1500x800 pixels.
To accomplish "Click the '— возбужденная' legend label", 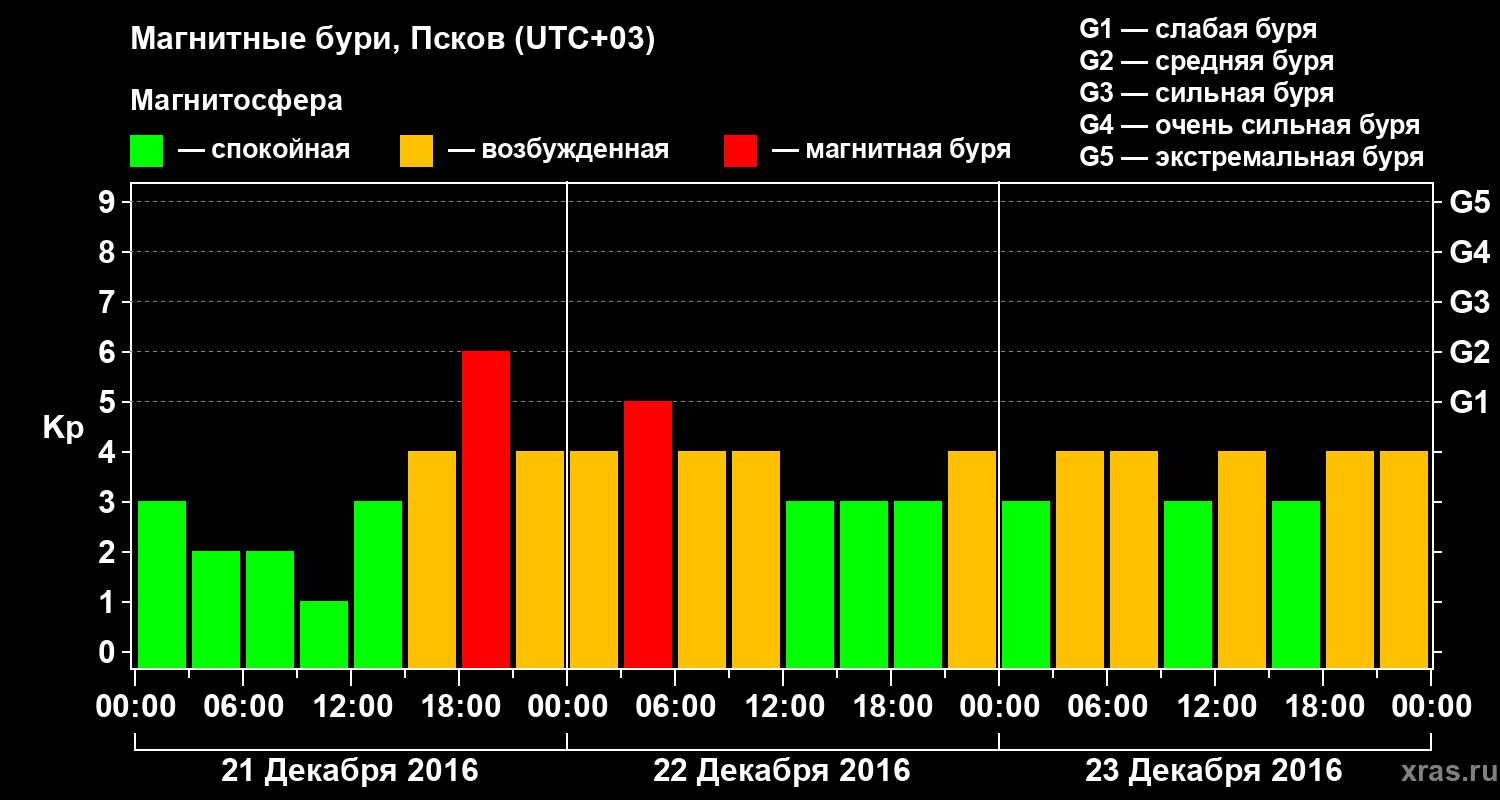I will (558, 151).
